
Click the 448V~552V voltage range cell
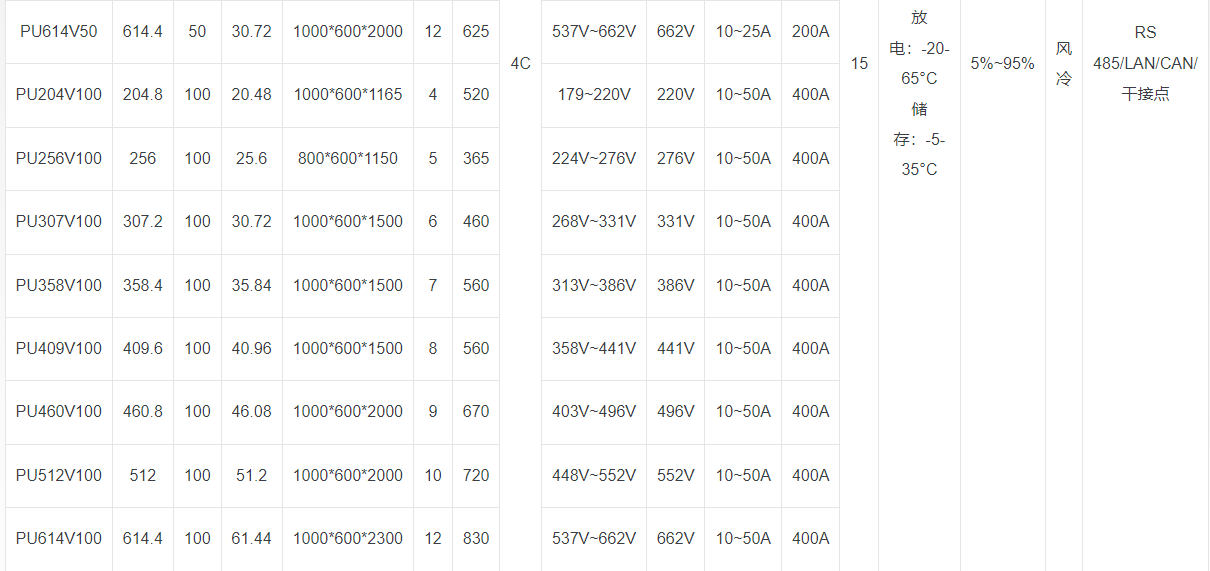594,475
